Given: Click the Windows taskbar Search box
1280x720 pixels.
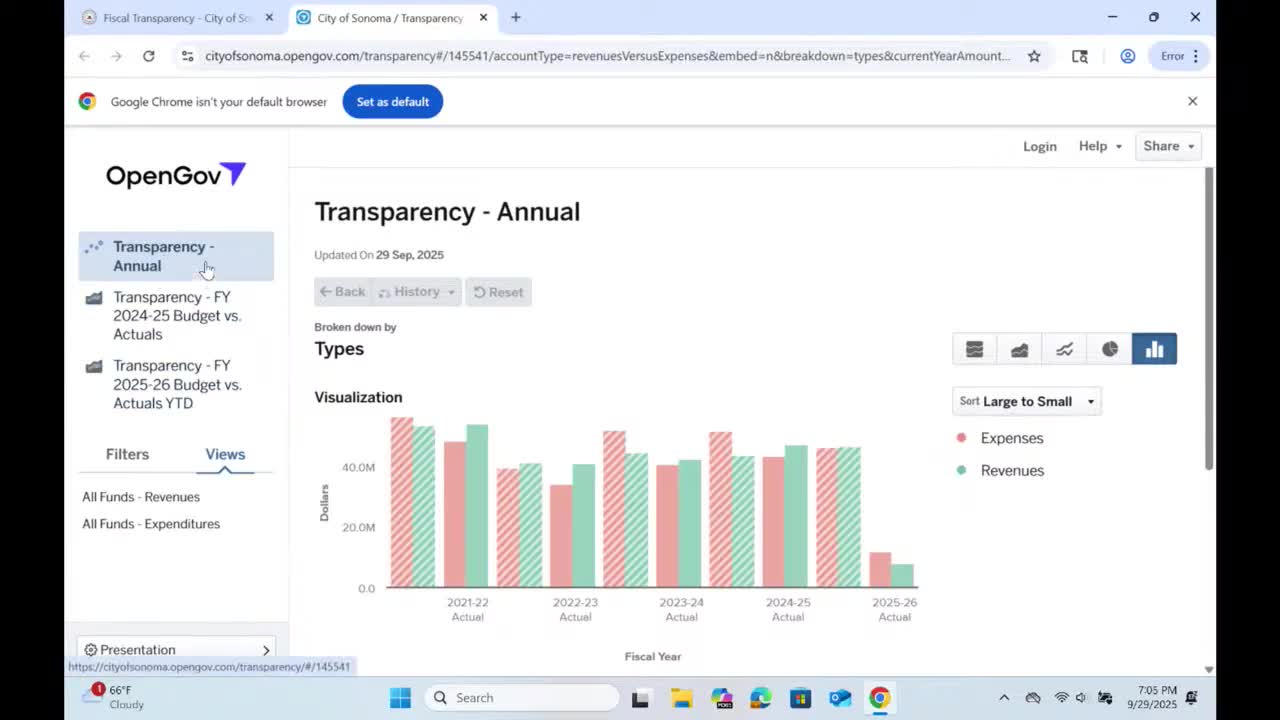Looking at the screenshot, I should [x=522, y=698].
